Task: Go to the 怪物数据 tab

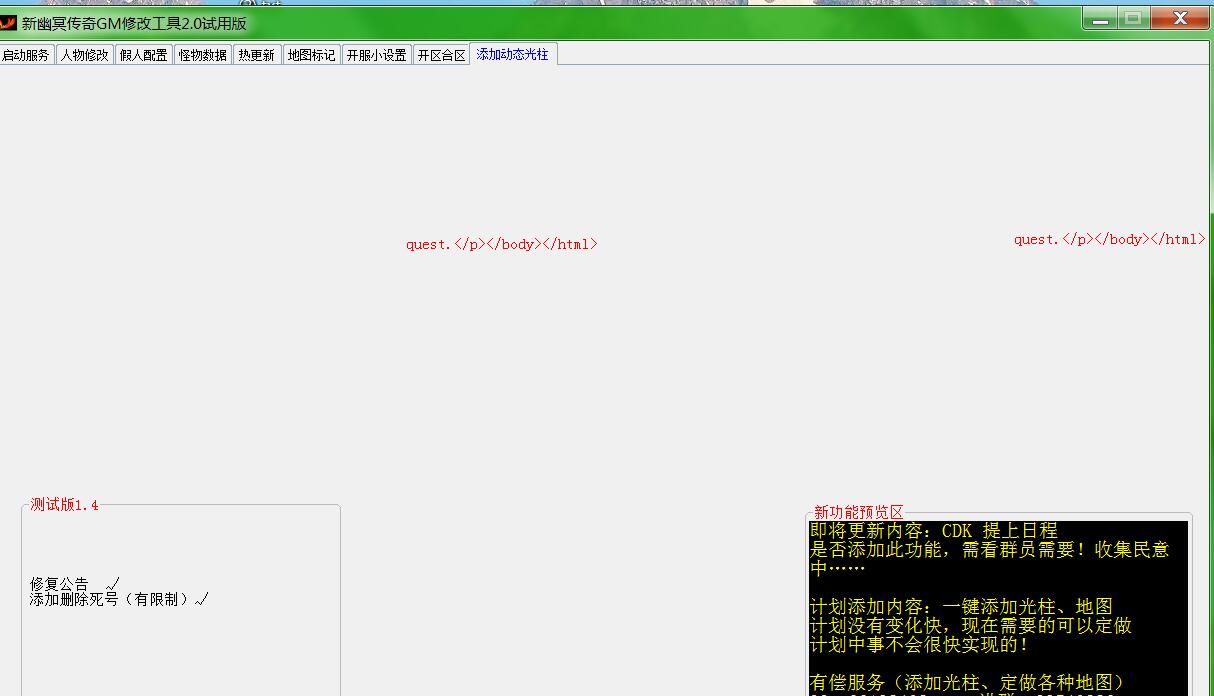Action: [x=203, y=55]
